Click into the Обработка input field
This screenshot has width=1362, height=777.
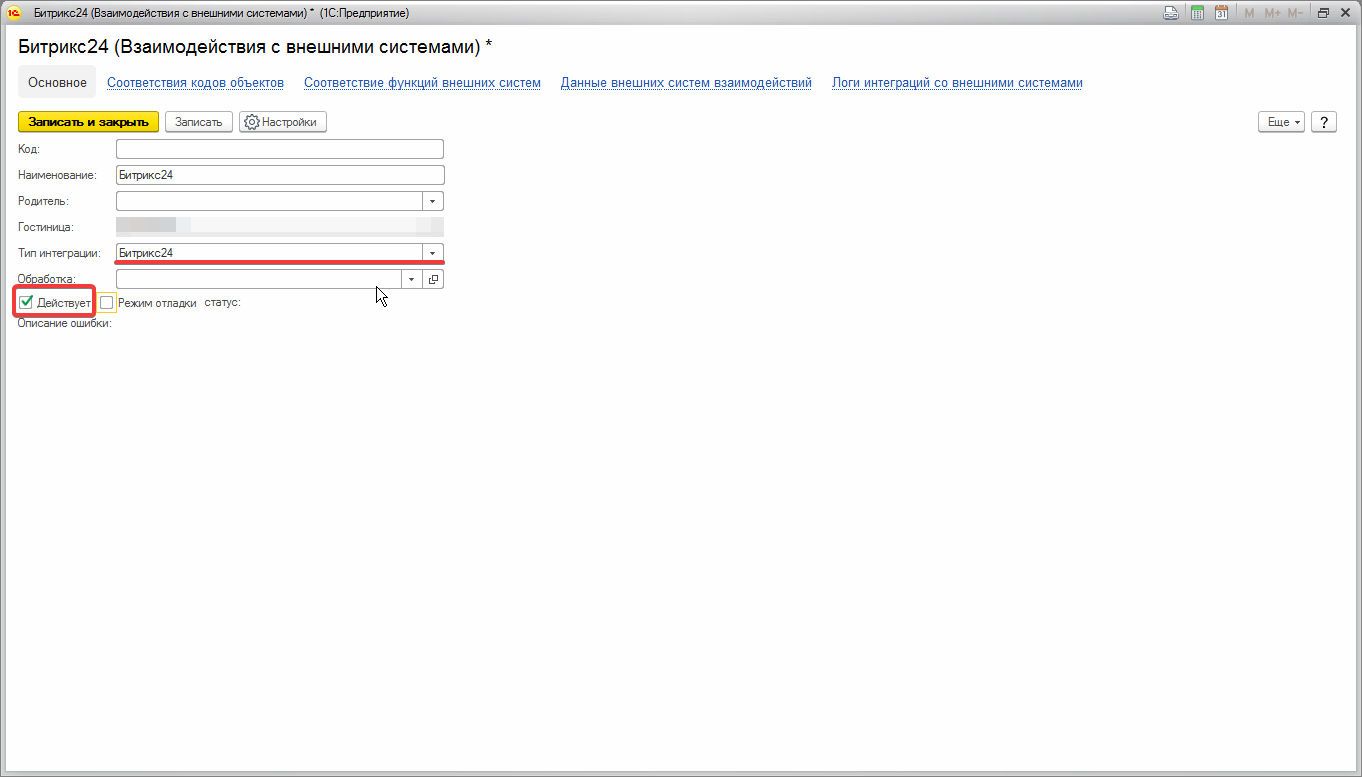coord(259,279)
